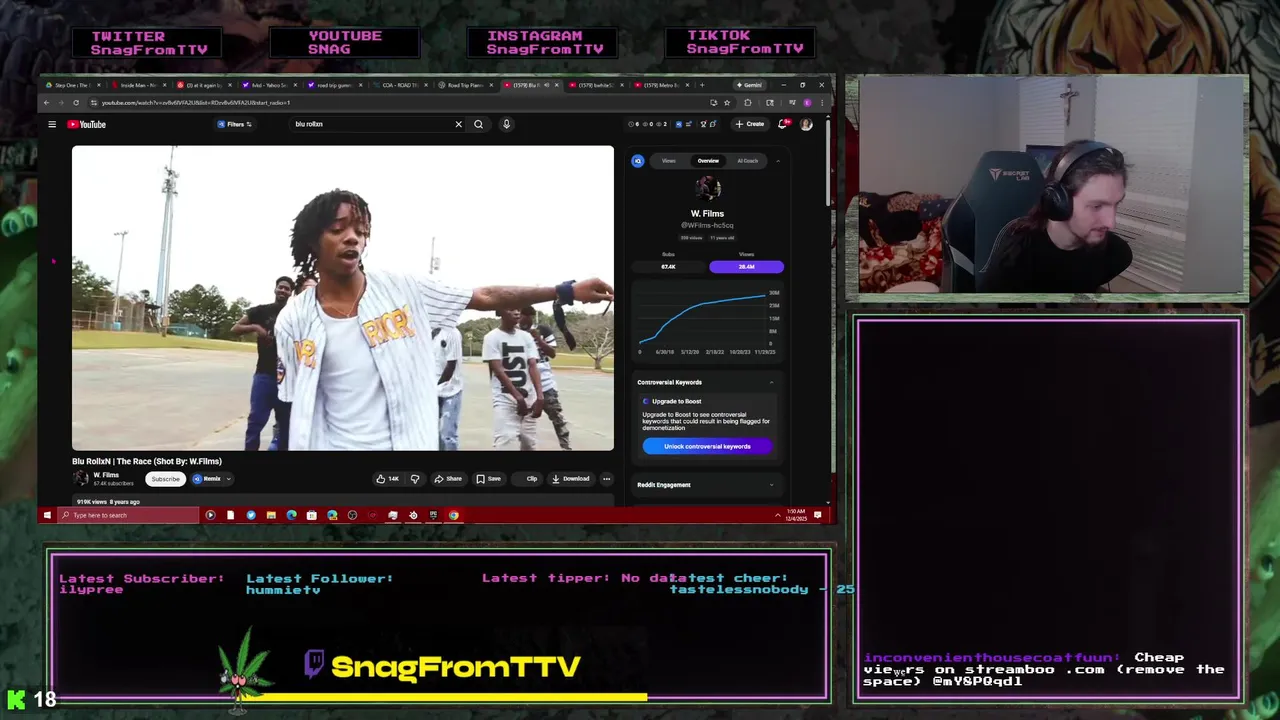Bookmark this page with star icon

tap(727, 102)
